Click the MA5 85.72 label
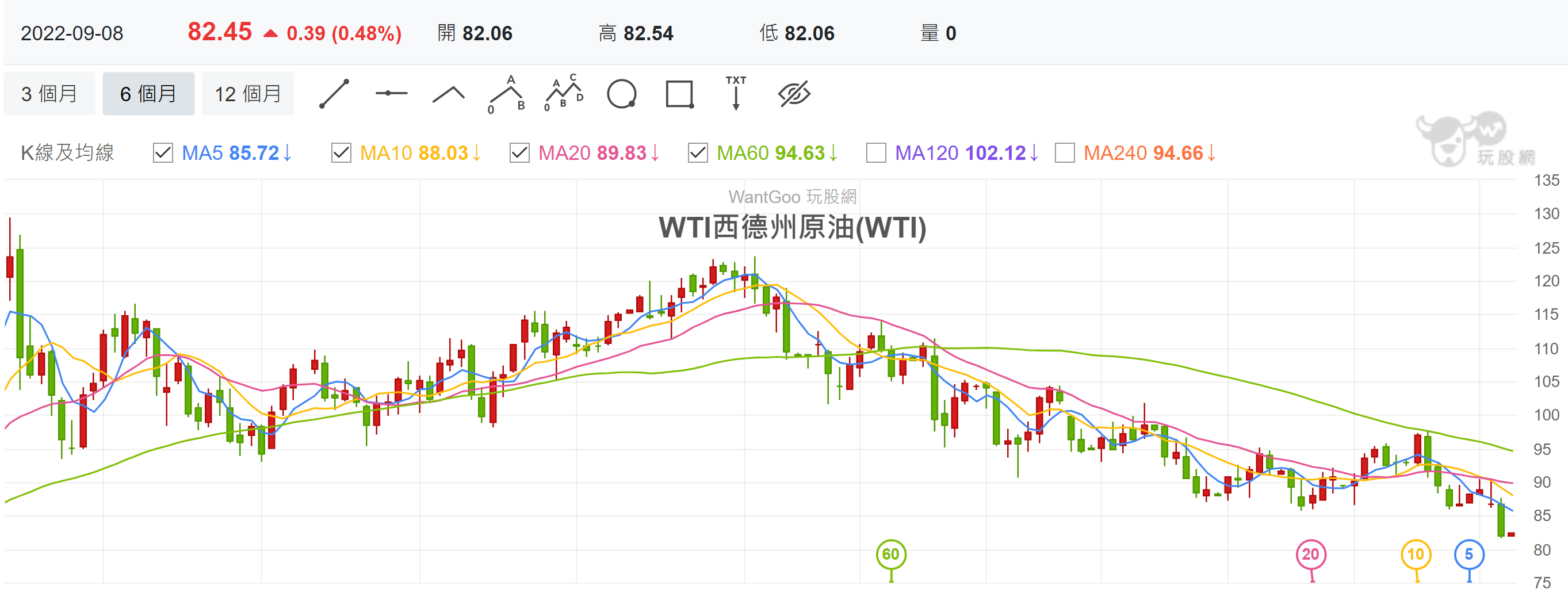The image size is (1568, 593). point(238,153)
